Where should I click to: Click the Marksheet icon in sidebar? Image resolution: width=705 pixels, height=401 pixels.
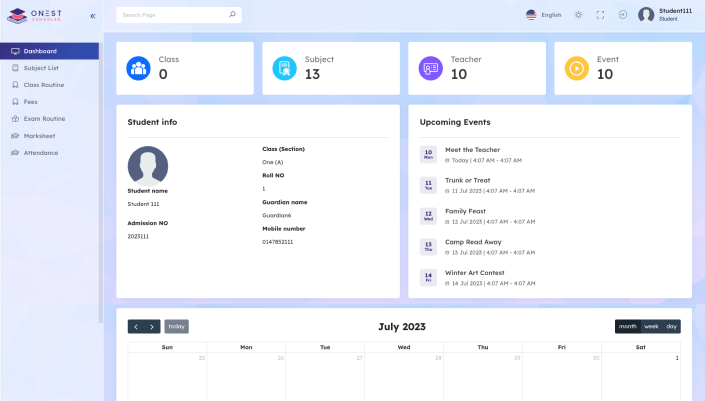[15, 136]
